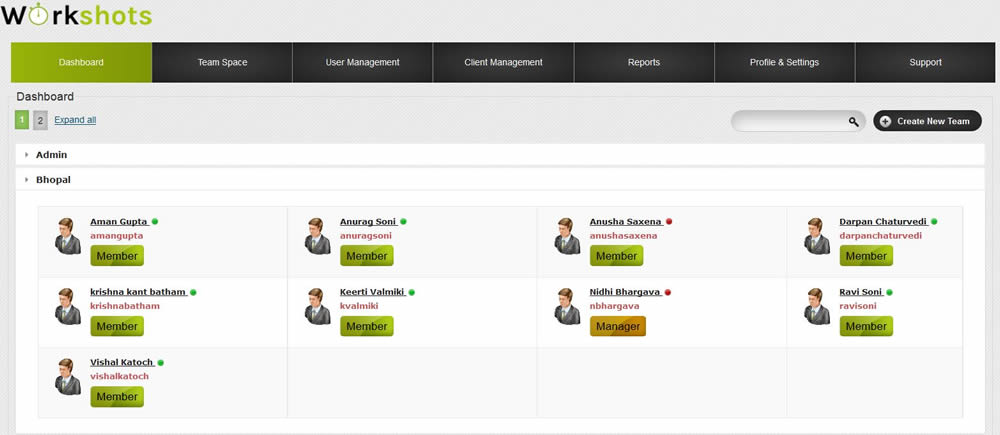
Task: Click the search magnifier icon
Action: 853,121
